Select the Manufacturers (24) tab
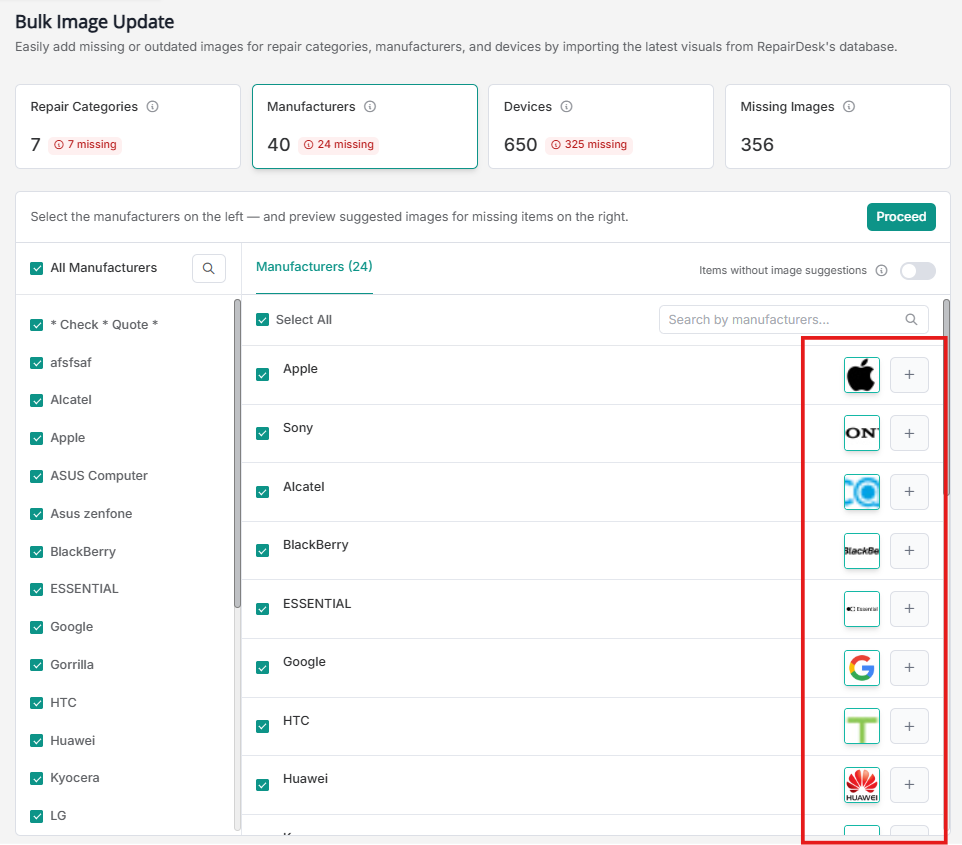The image size is (962, 845). (x=314, y=267)
